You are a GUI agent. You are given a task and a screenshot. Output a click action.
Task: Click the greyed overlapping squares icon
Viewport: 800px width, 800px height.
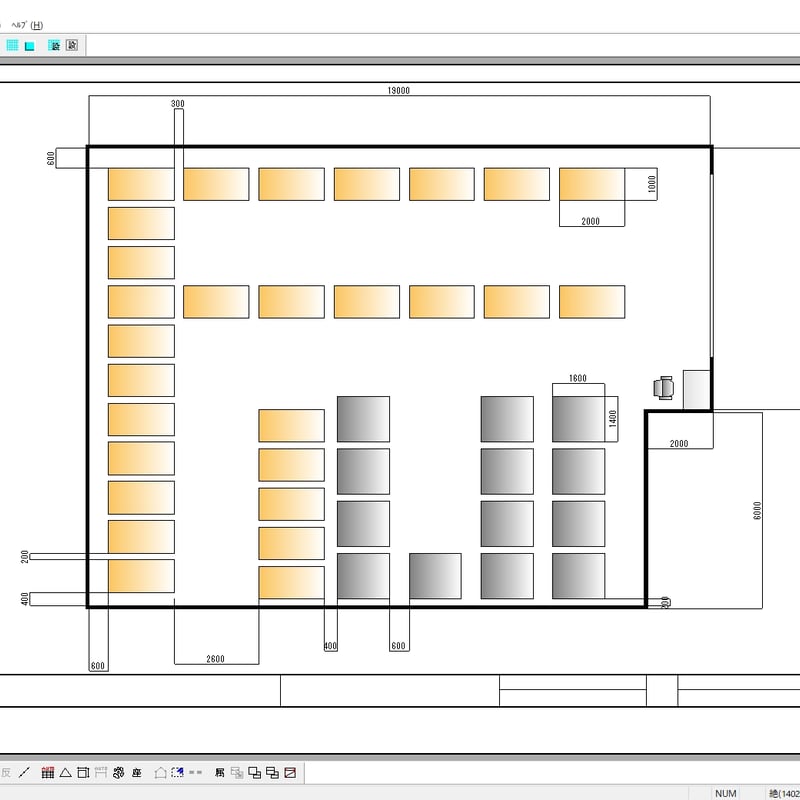[237, 772]
